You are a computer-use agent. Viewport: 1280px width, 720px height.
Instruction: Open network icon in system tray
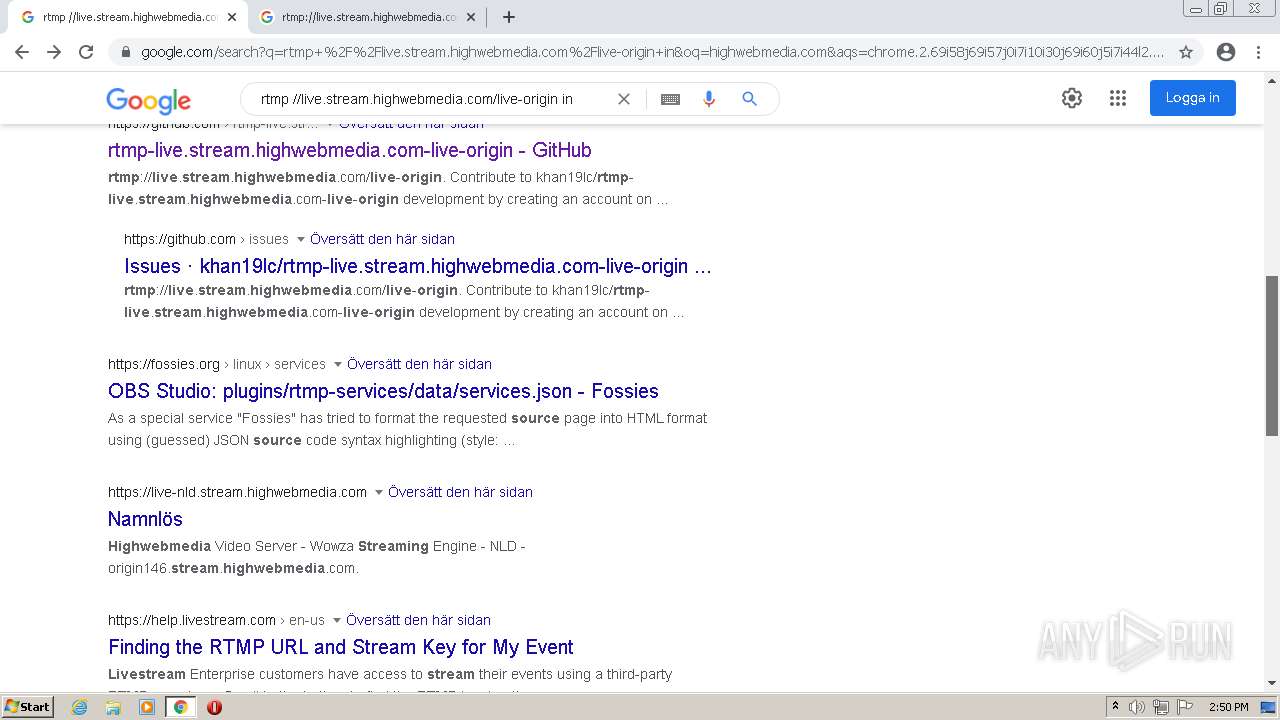pos(1160,707)
